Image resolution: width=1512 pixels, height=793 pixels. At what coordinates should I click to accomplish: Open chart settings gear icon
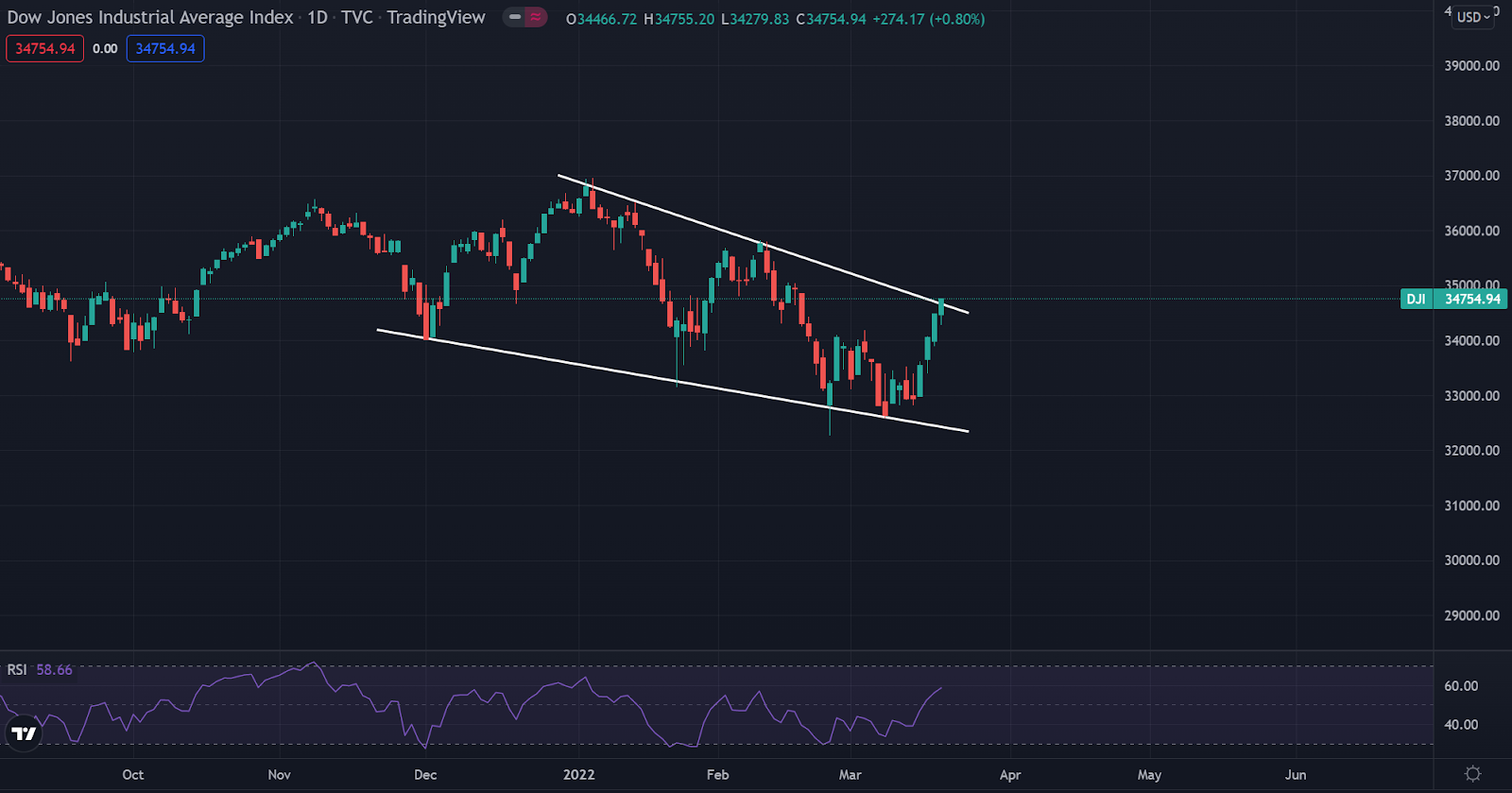[x=1472, y=774]
